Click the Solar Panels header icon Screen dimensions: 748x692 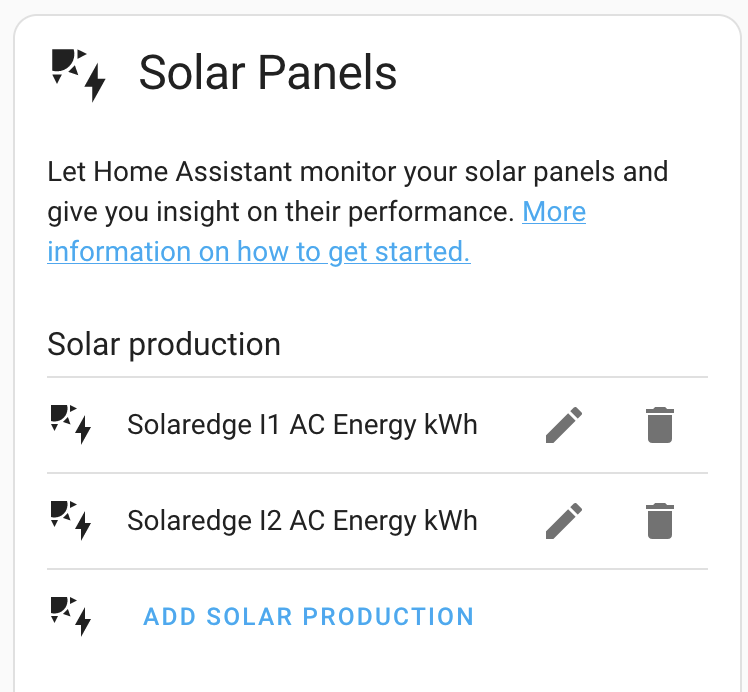coord(78,75)
